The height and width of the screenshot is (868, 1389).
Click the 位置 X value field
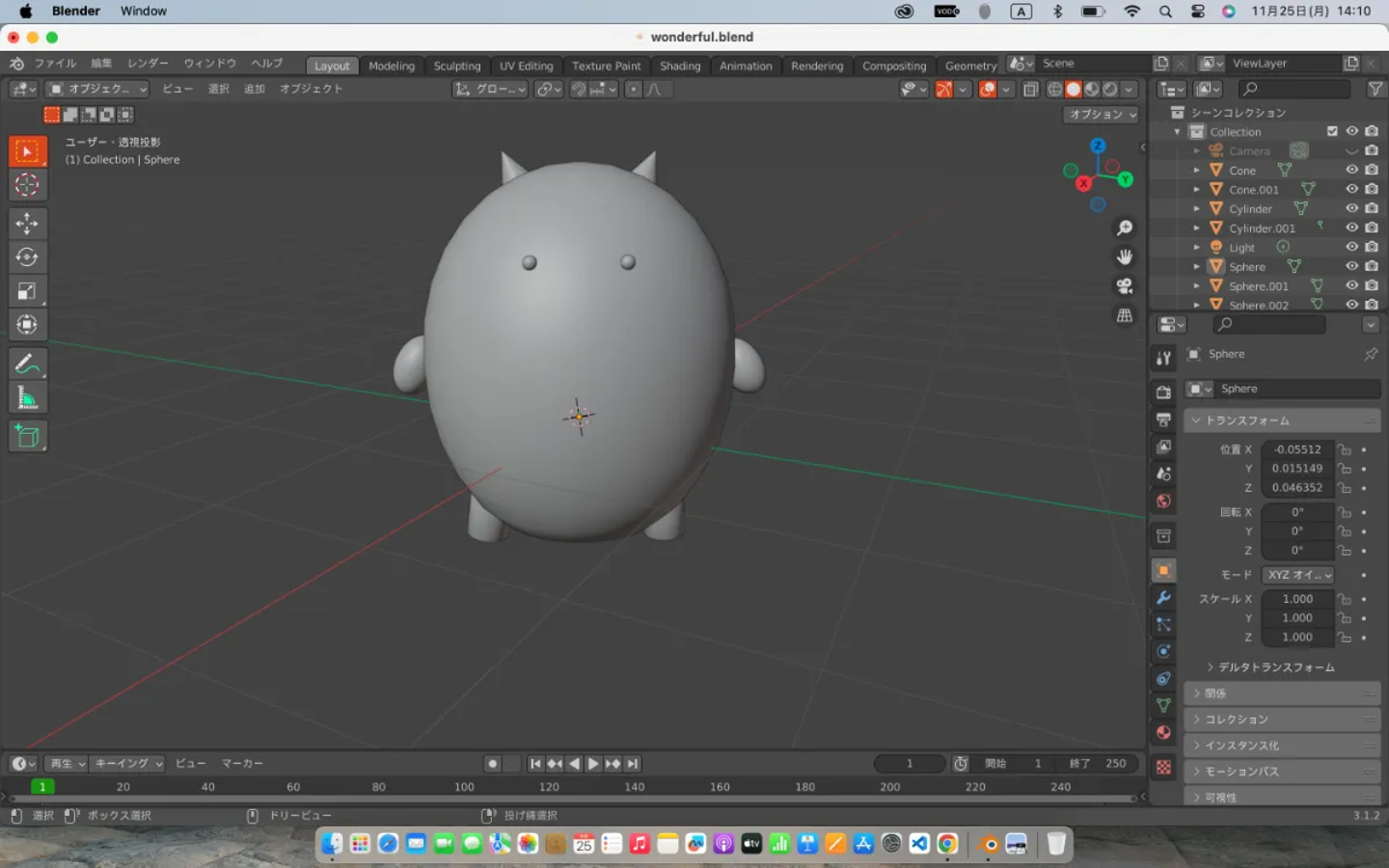[x=1296, y=449]
